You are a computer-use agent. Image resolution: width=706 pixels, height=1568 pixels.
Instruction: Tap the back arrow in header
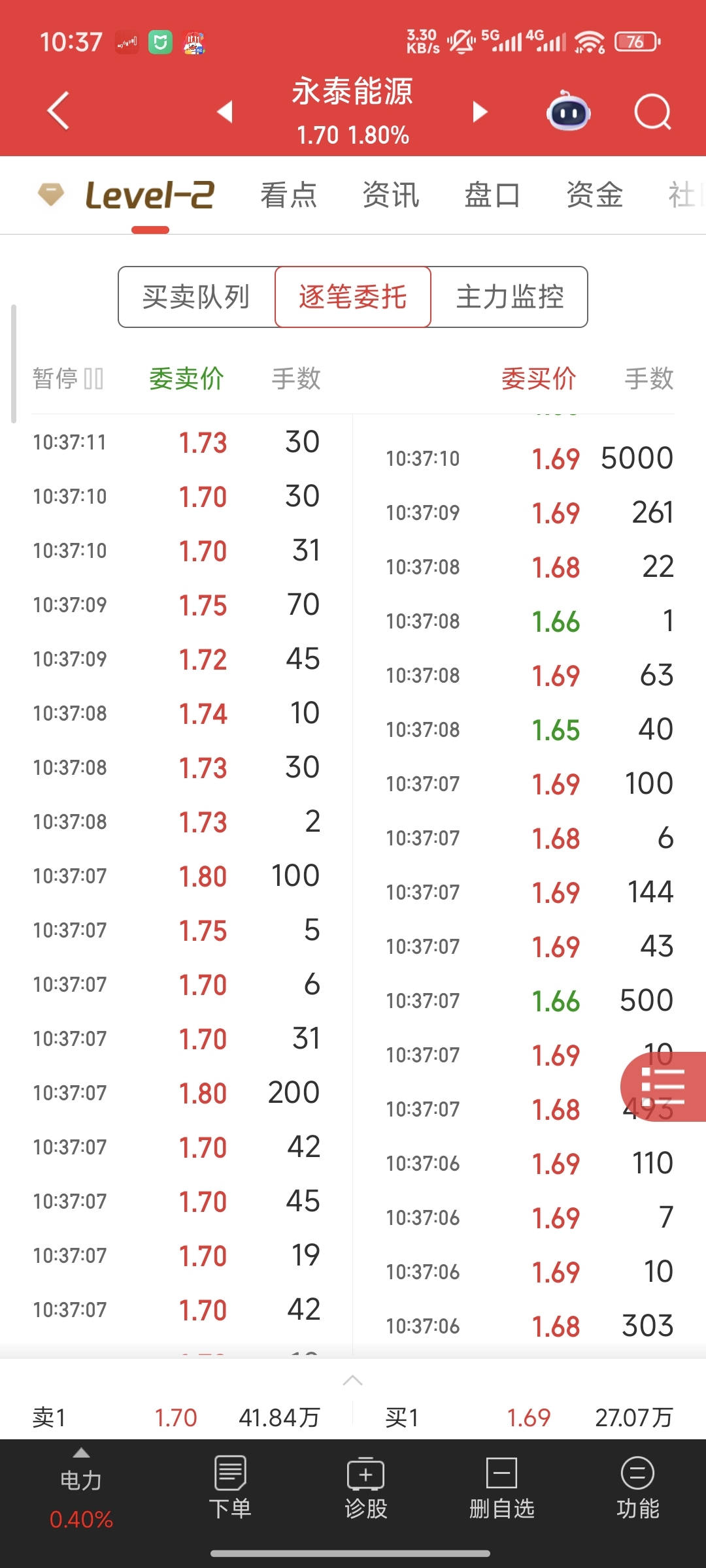59,111
